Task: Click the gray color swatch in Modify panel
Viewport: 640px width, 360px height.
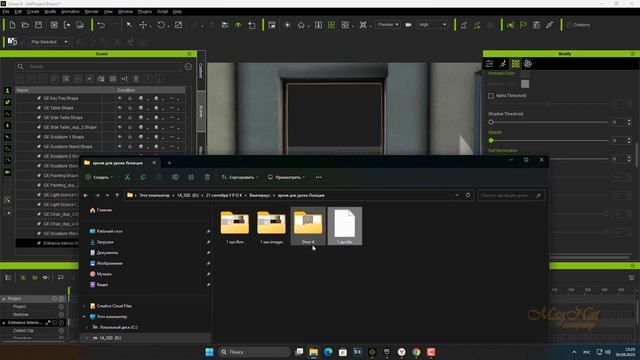Action: click(x=525, y=84)
